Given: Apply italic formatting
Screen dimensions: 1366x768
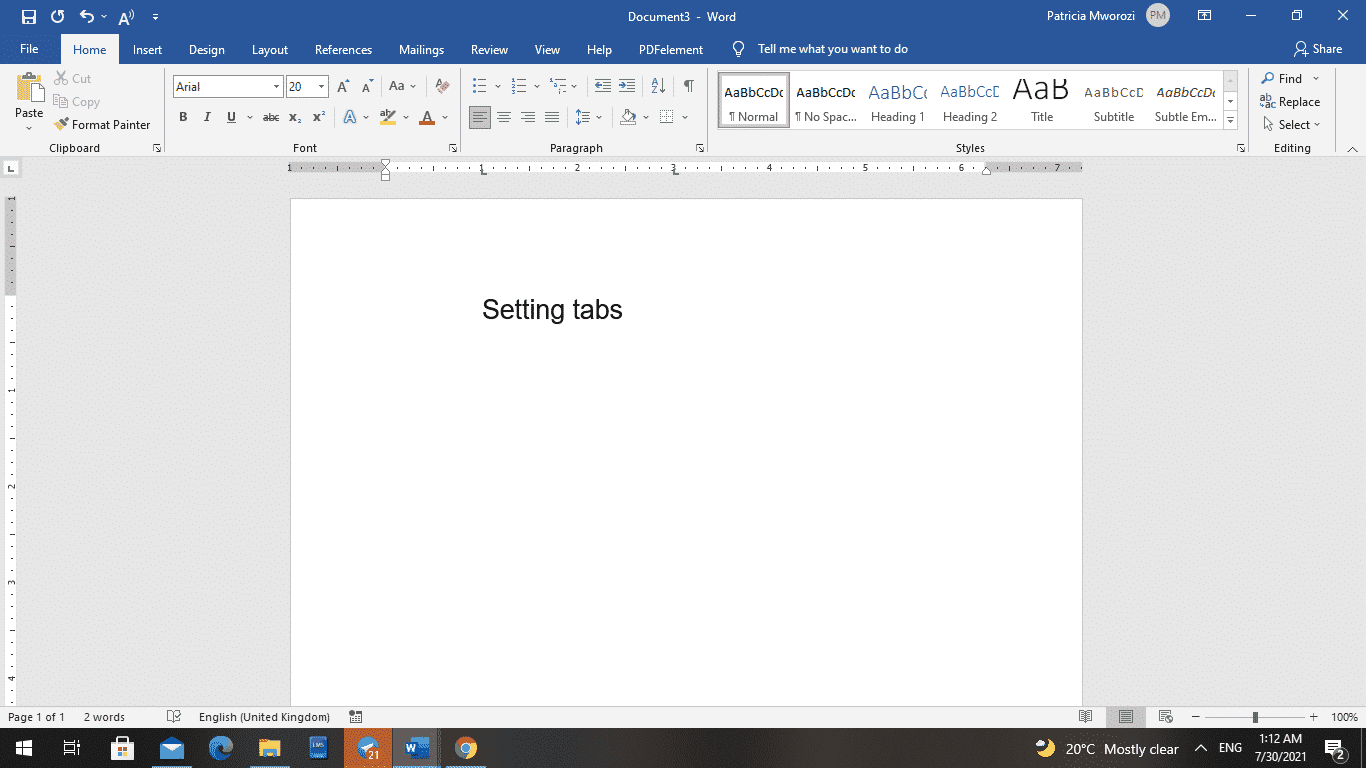Looking at the screenshot, I should [x=207, y=117].
